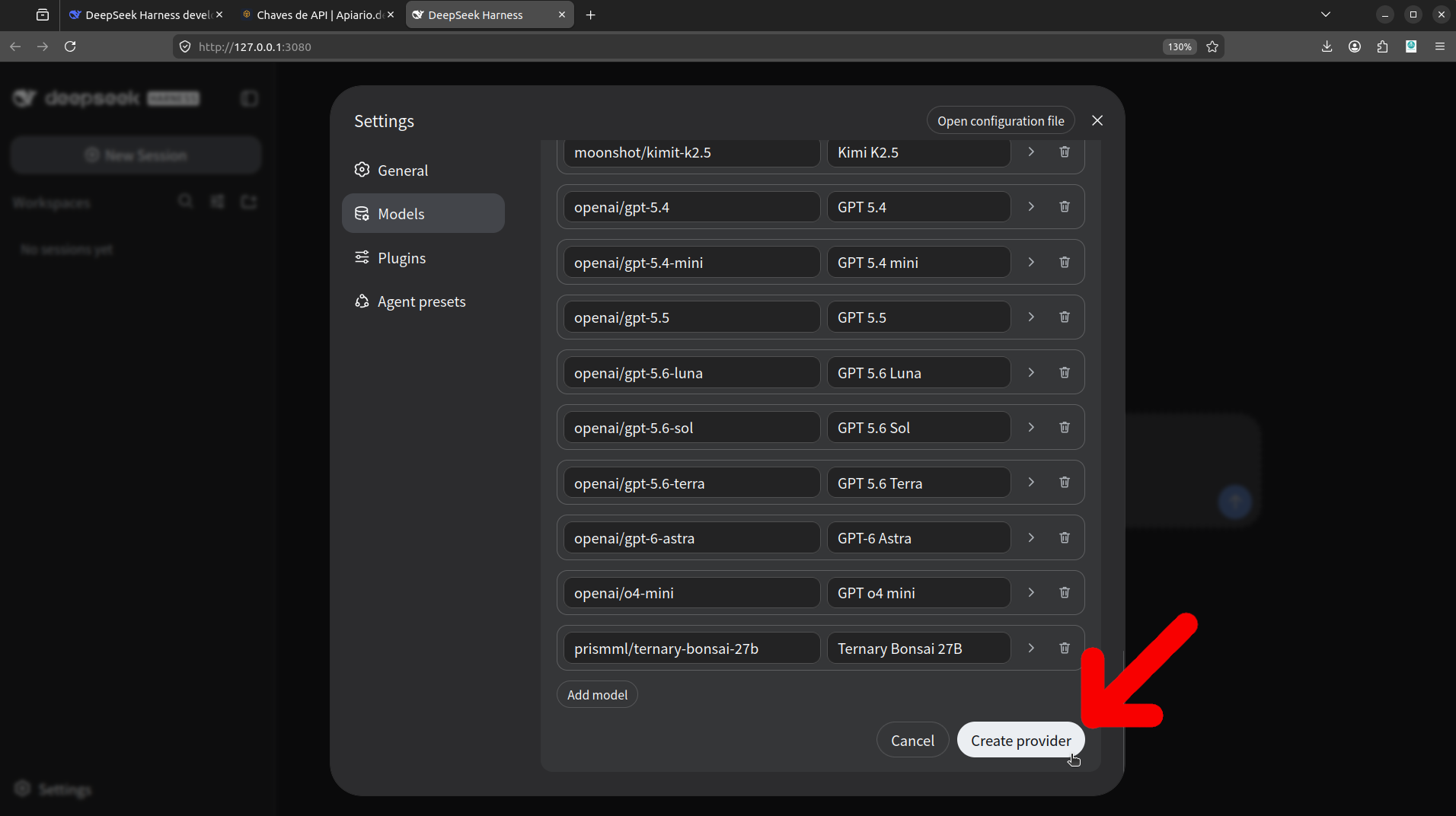Delete the Ternary Bonsai 27B model row

click(1065, 649)
